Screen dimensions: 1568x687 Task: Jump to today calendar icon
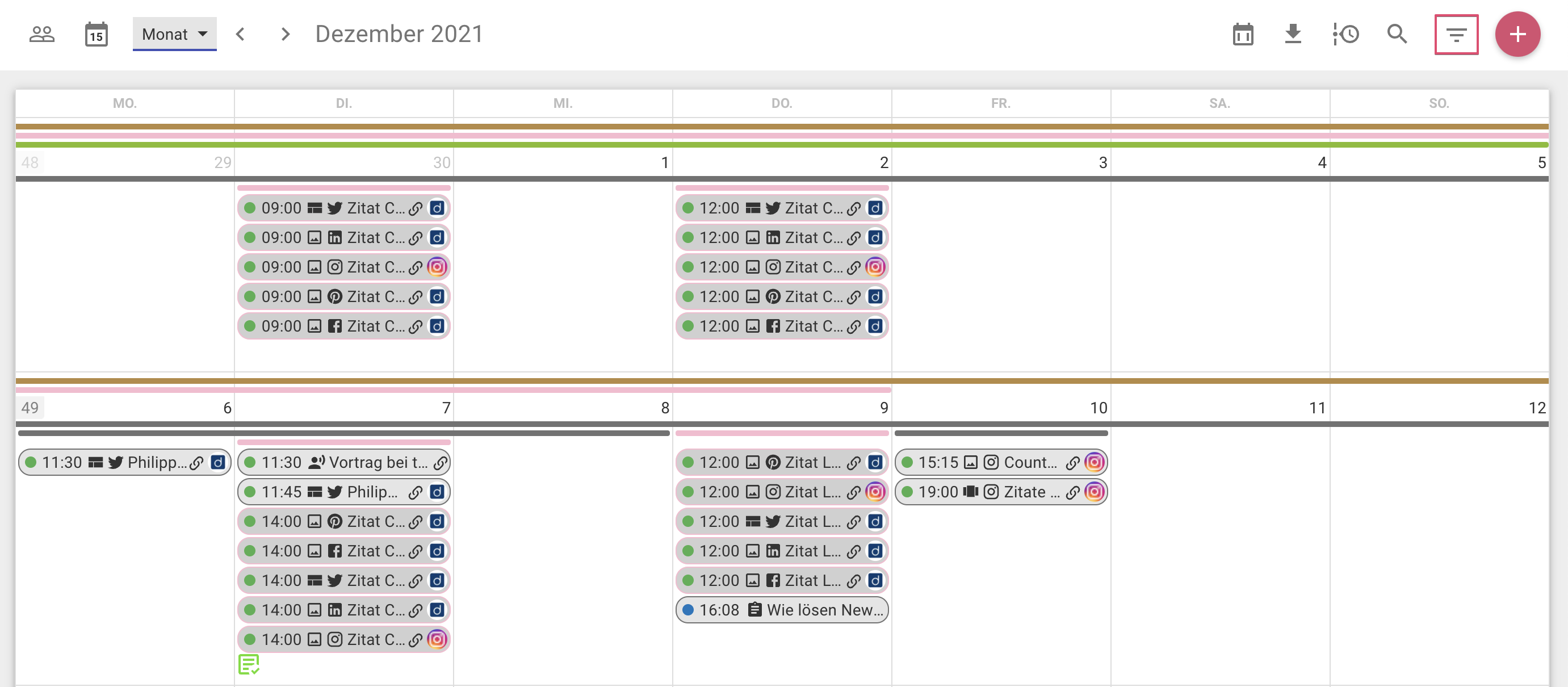(x=96, y=35)
